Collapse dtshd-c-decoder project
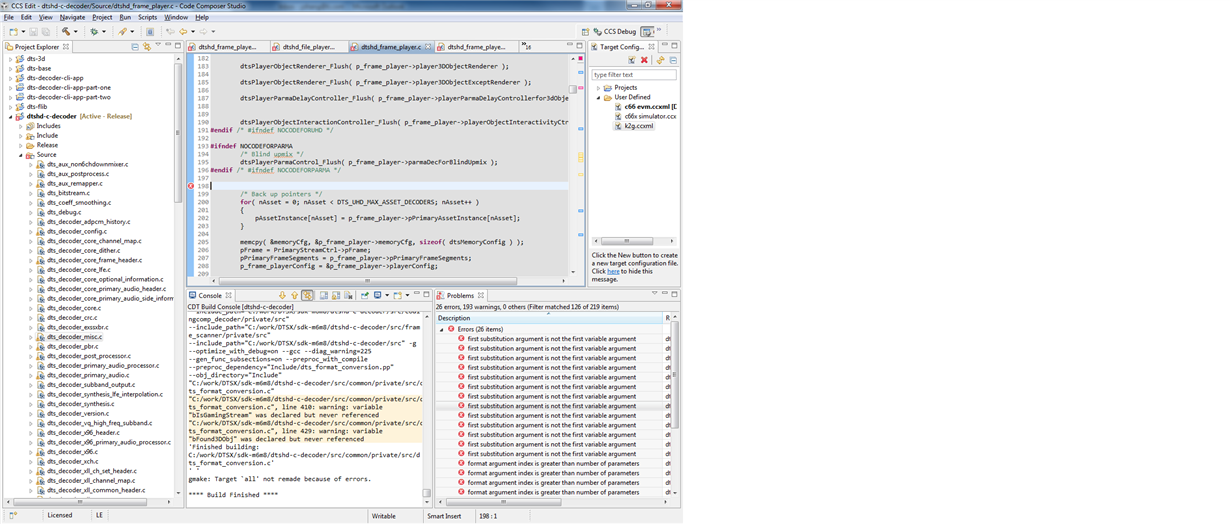Viewport: 1230px width, 524px height. pos(11,117)
